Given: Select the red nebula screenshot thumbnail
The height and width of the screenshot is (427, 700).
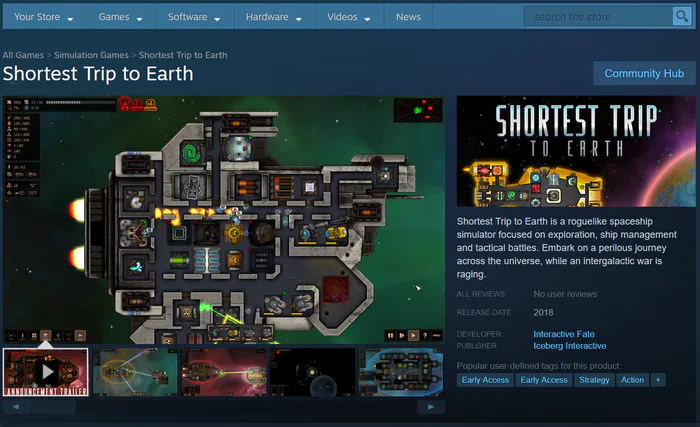Looking at the screenshot, I should [223, 372].
